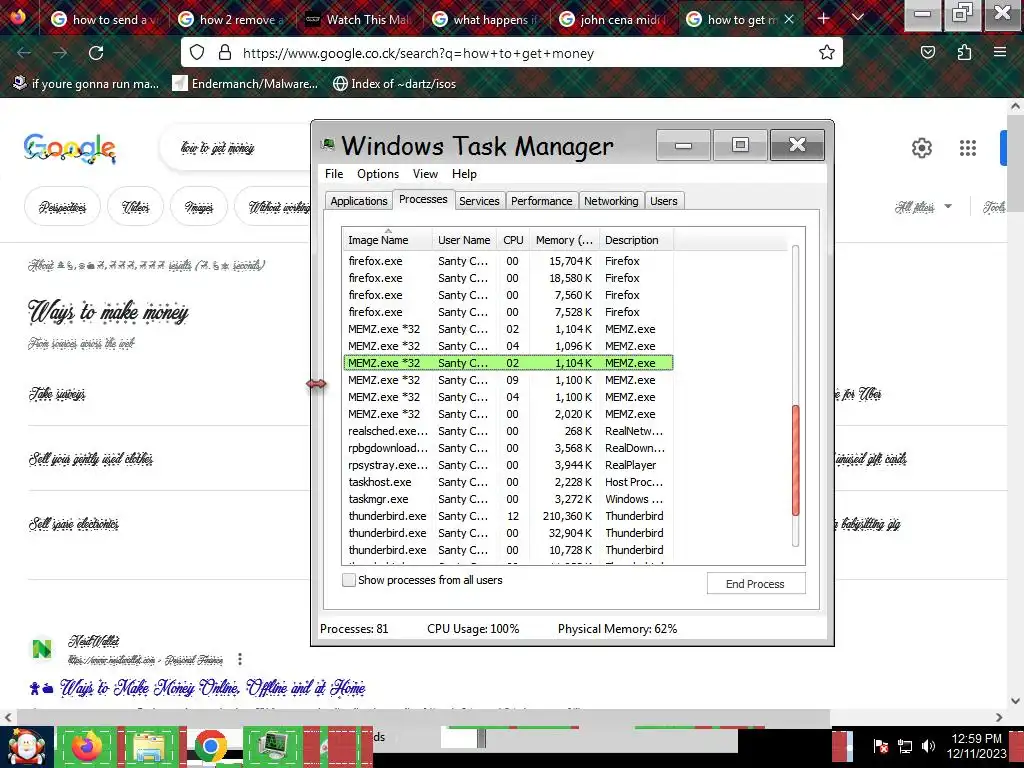1024x768 pixels.
Task: Open the network tray icon
Action: tap(904, 746)
